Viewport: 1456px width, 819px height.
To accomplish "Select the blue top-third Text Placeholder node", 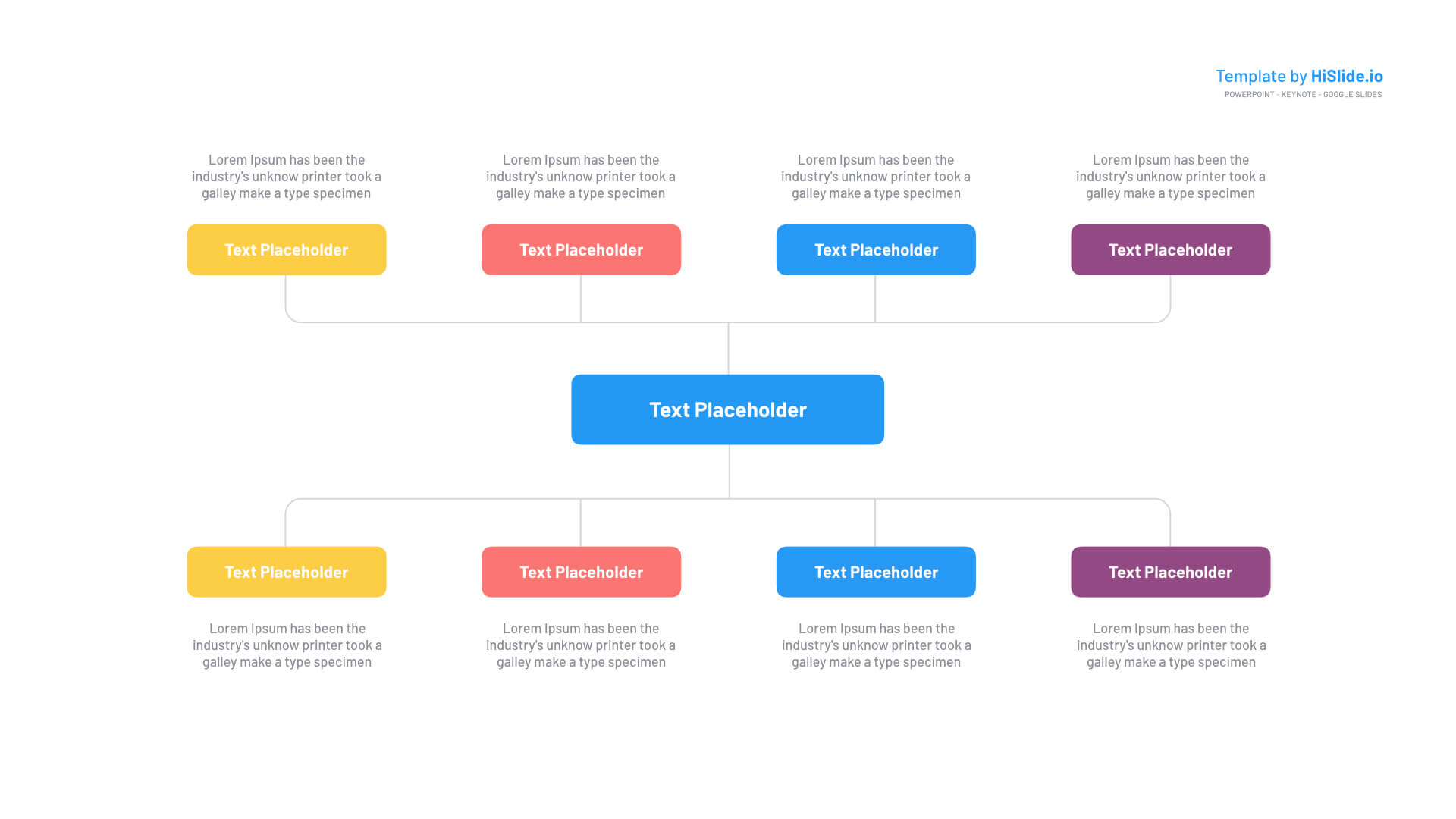I will point(875,249).
